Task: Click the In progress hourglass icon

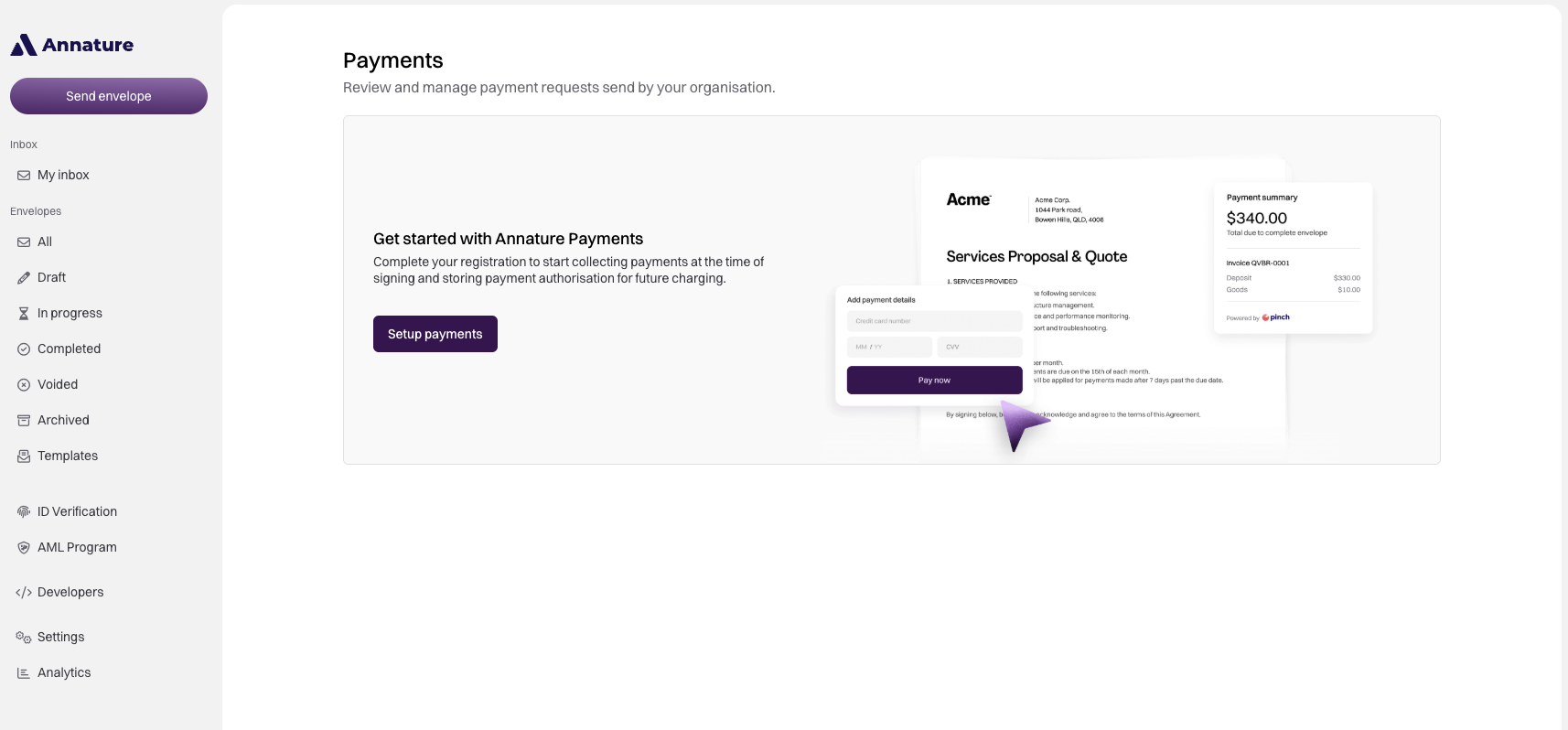Action: 24,314
